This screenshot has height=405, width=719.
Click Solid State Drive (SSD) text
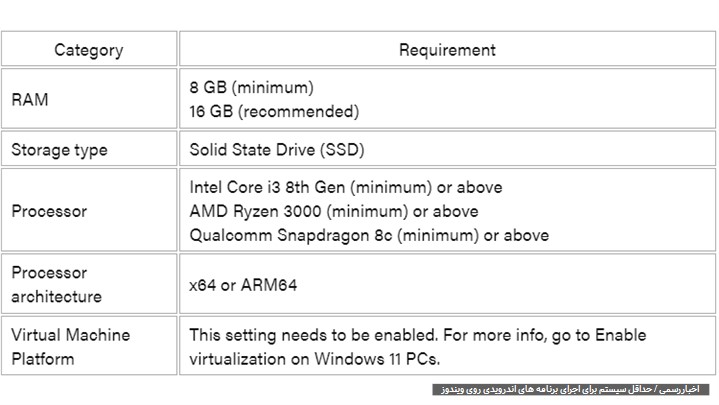[277, 150]
